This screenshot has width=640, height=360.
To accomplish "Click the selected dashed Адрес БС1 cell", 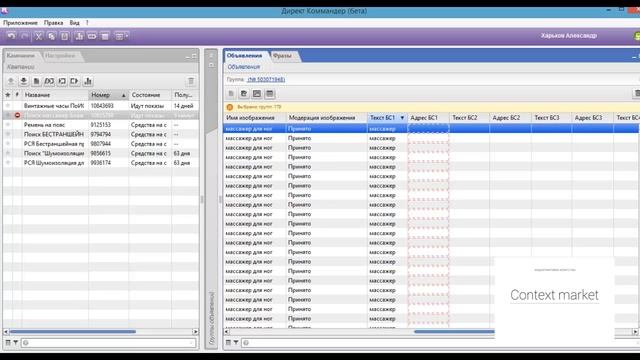I will 428,129.
